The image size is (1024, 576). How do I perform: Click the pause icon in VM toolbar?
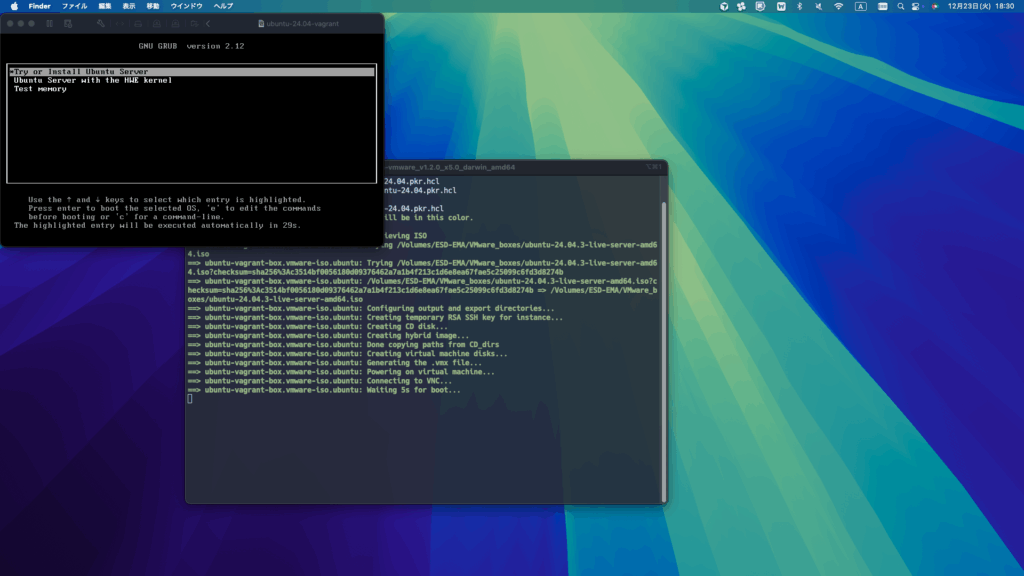[50, 23]
